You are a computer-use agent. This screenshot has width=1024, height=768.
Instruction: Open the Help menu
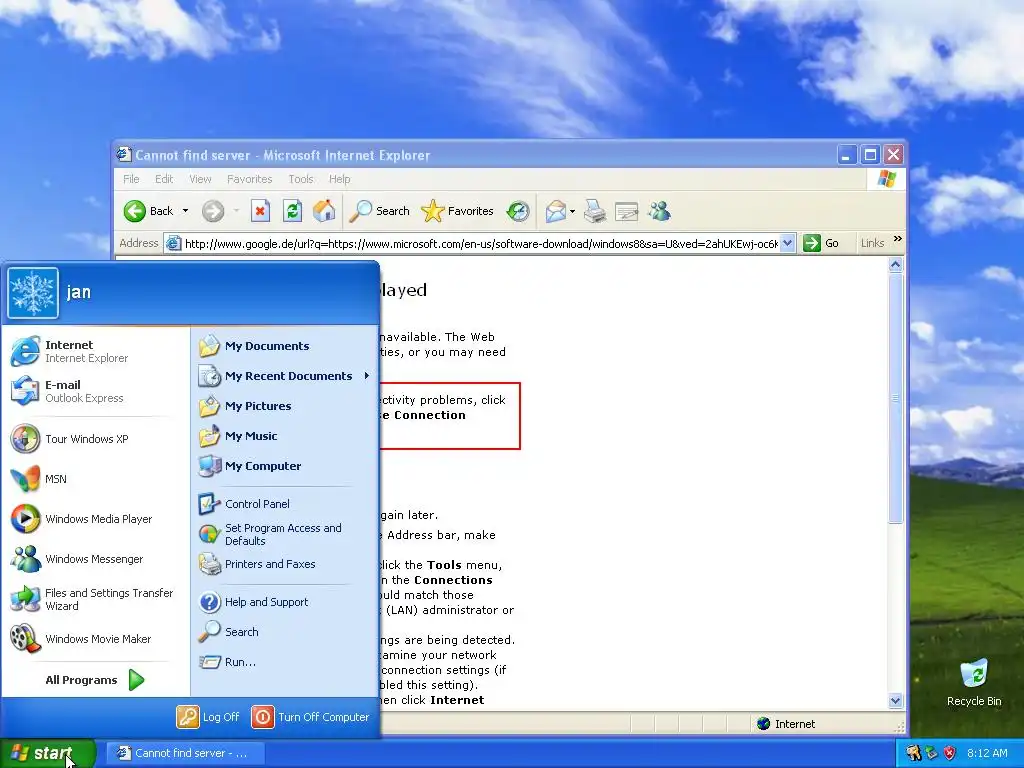(x=340, y=179)
